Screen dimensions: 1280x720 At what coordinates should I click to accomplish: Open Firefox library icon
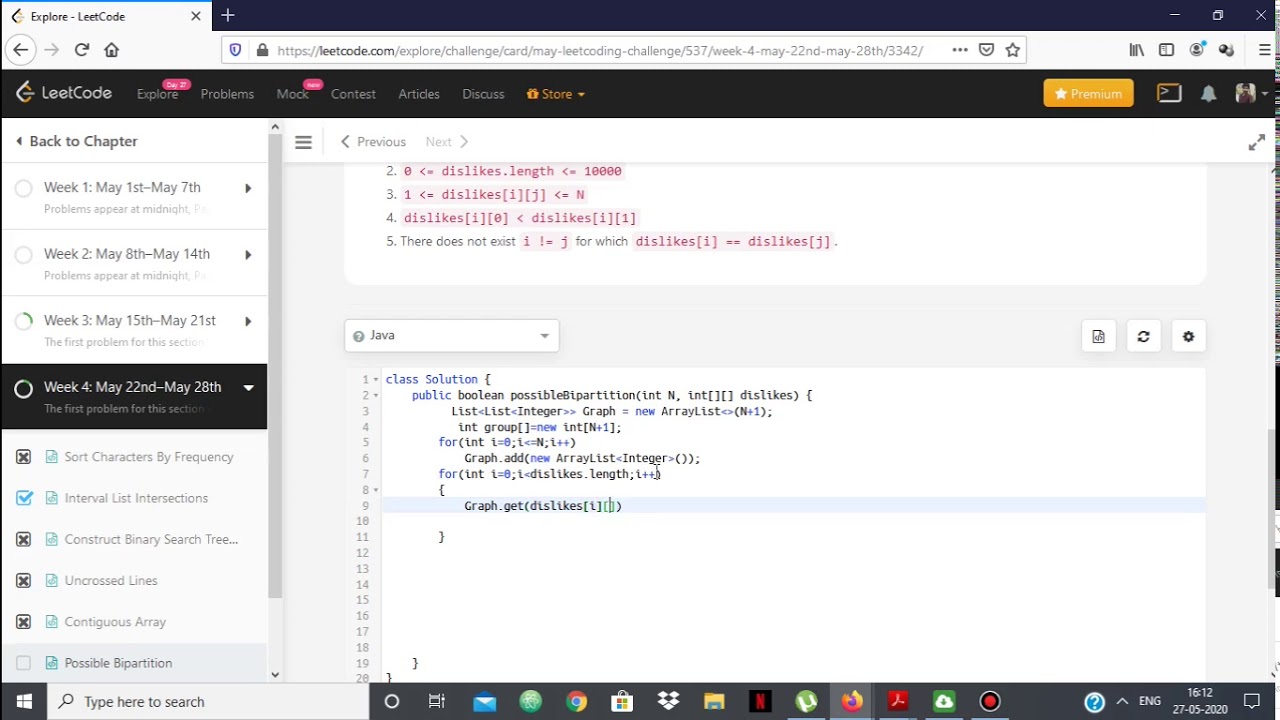point(1137,50)
